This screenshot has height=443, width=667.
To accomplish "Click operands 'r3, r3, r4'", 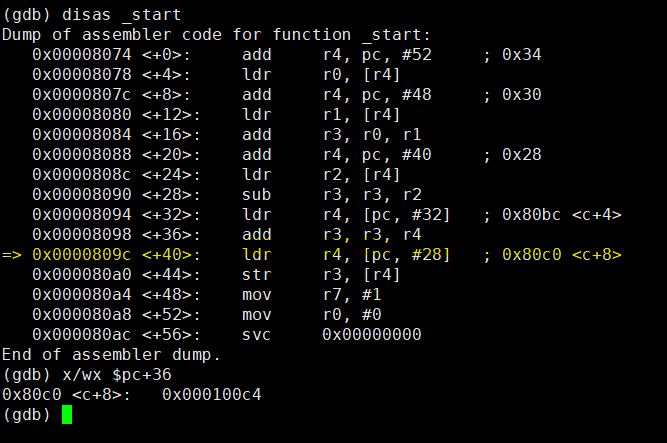I will click(x=372, y=235).
